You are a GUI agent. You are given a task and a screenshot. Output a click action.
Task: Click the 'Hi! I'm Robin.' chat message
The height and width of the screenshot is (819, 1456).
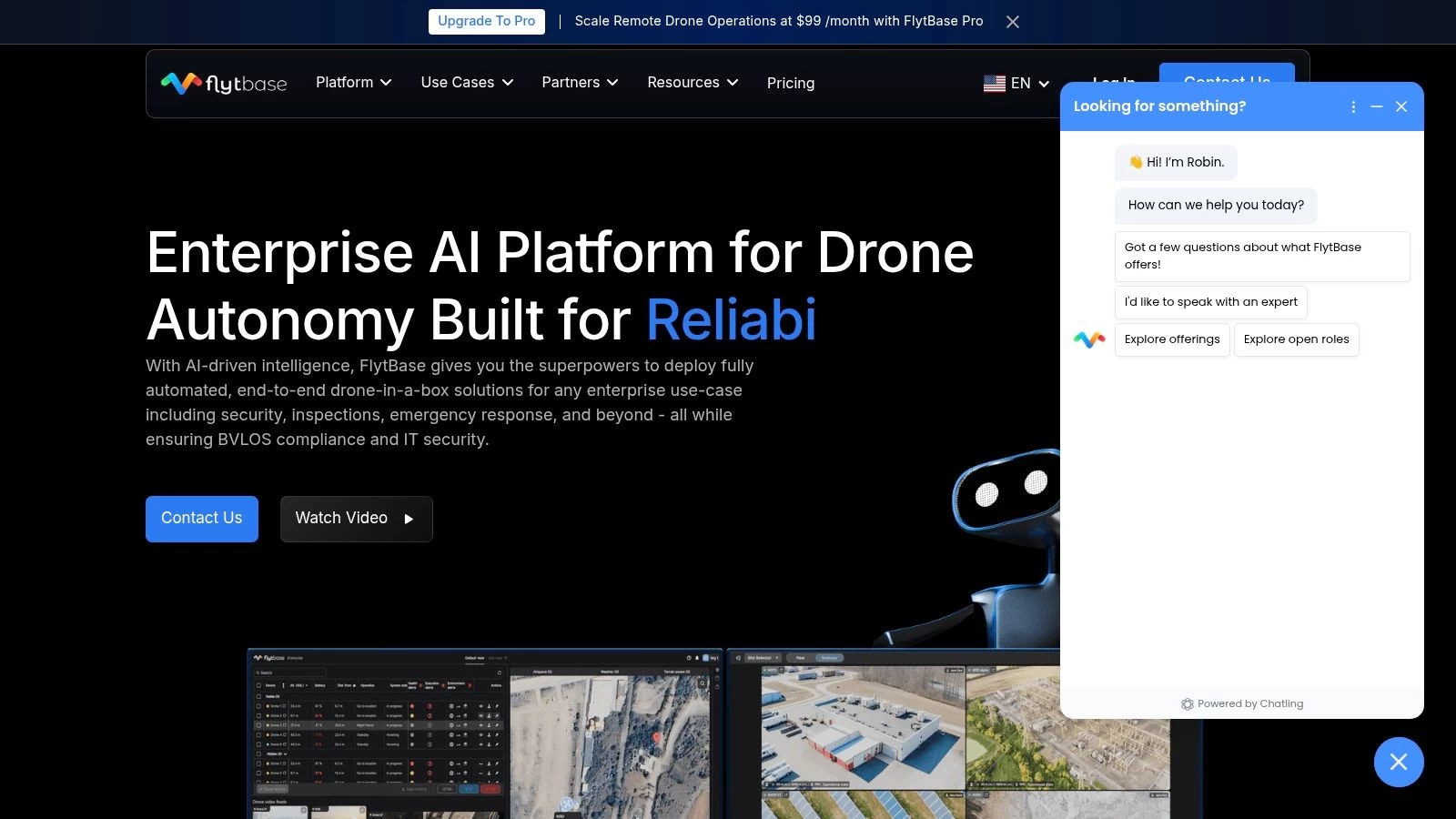(x=1176, y=163)
